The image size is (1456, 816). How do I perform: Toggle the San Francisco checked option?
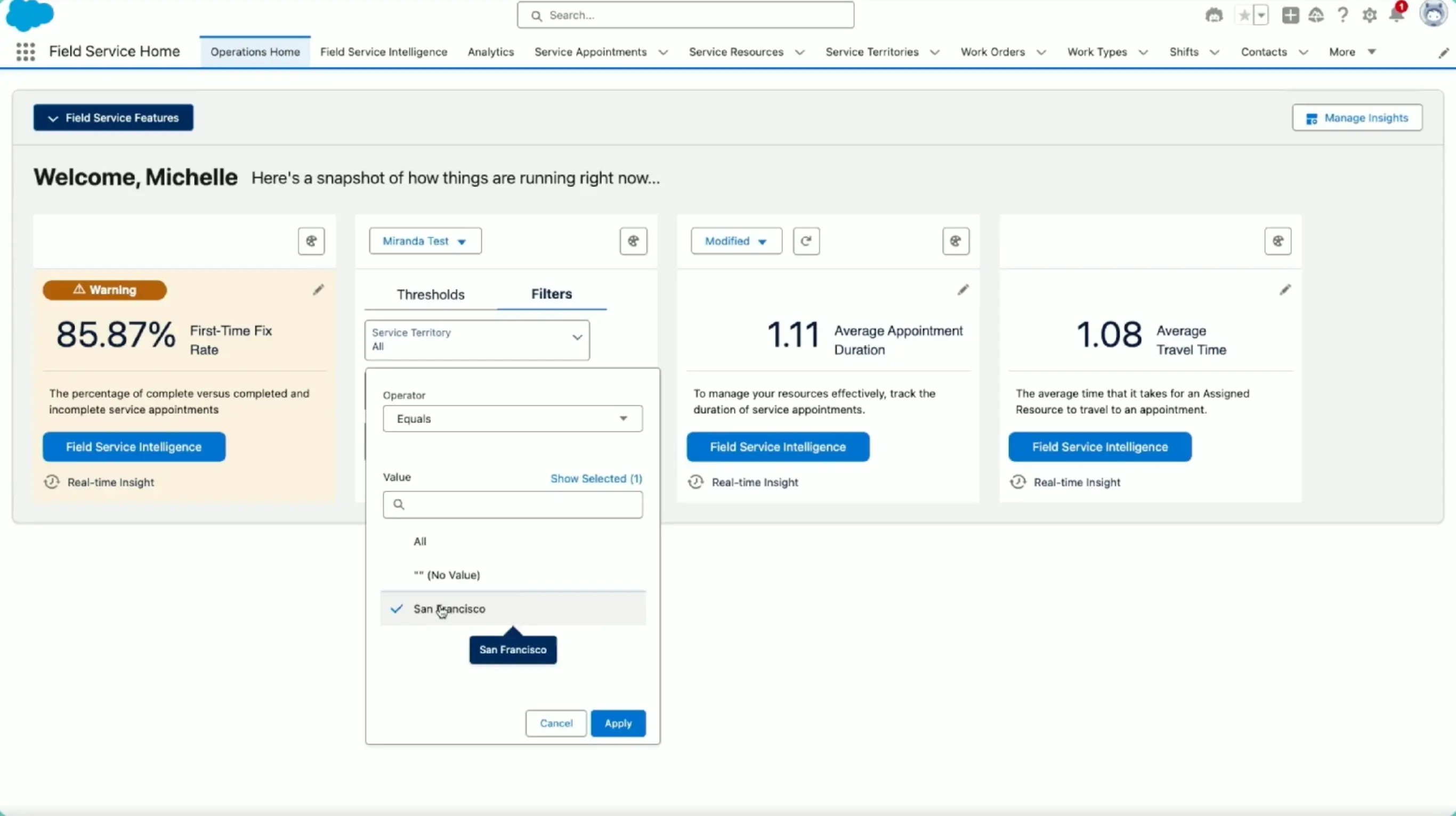[513, 609]
